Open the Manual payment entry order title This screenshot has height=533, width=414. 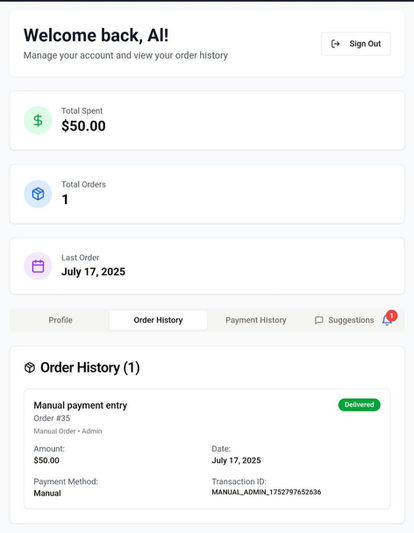point(80,405)
